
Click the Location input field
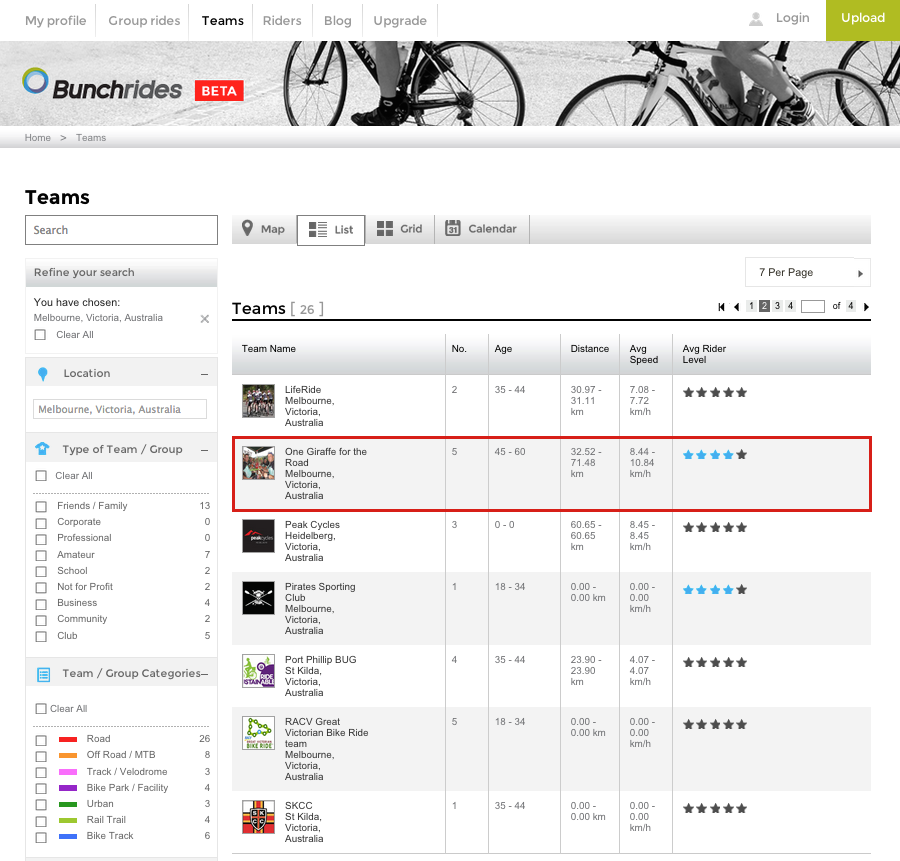[119, 409]
